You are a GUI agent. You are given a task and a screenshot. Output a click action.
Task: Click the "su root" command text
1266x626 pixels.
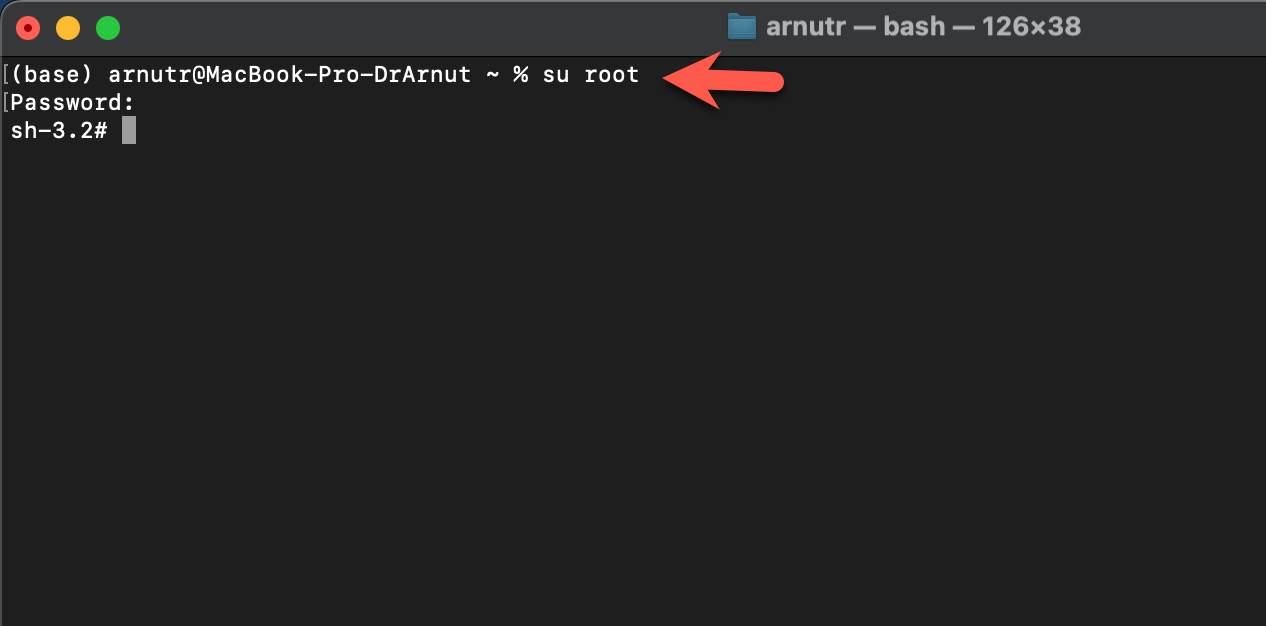click(x=590, y=75)
